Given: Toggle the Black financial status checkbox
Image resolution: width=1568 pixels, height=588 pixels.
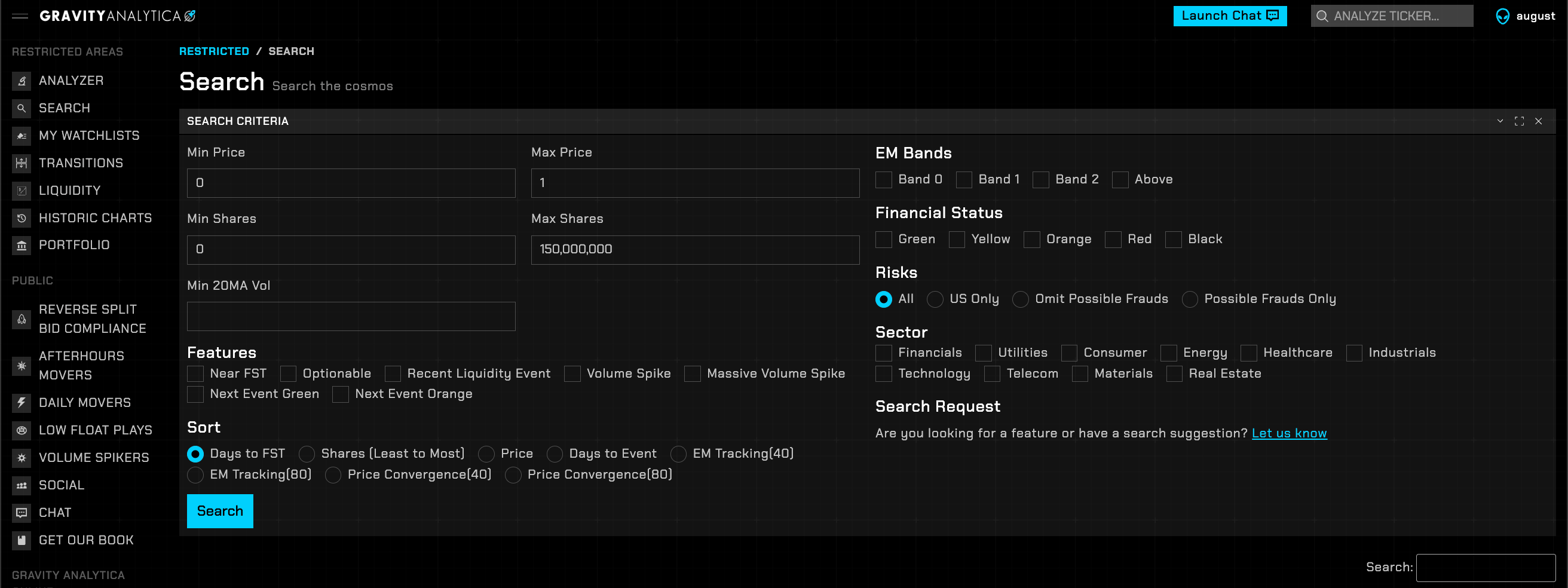Looking at the screenshot, I should click(x=1173, y=239).
